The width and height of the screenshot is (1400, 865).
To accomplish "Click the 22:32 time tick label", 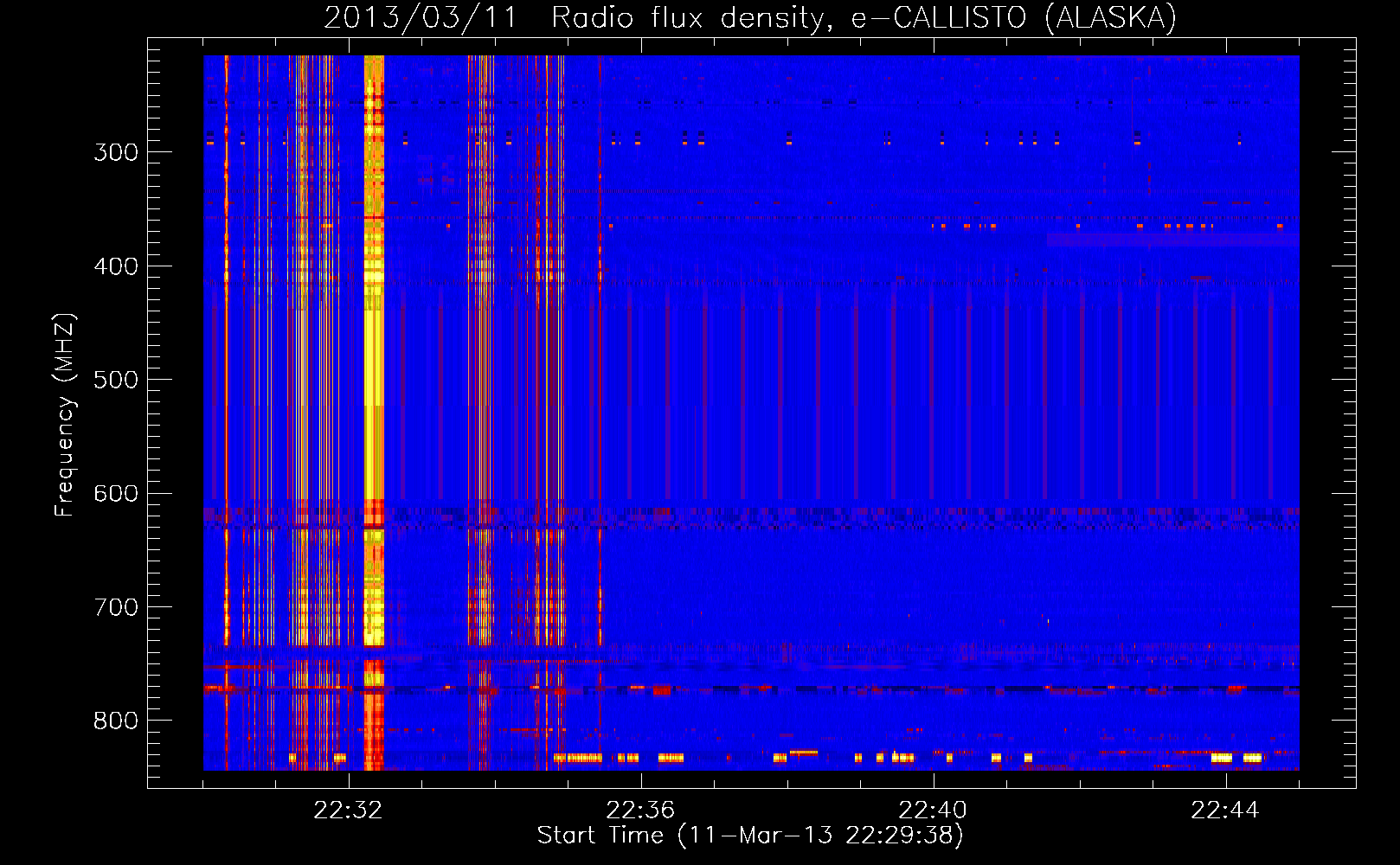I will [x=348, y=811].
